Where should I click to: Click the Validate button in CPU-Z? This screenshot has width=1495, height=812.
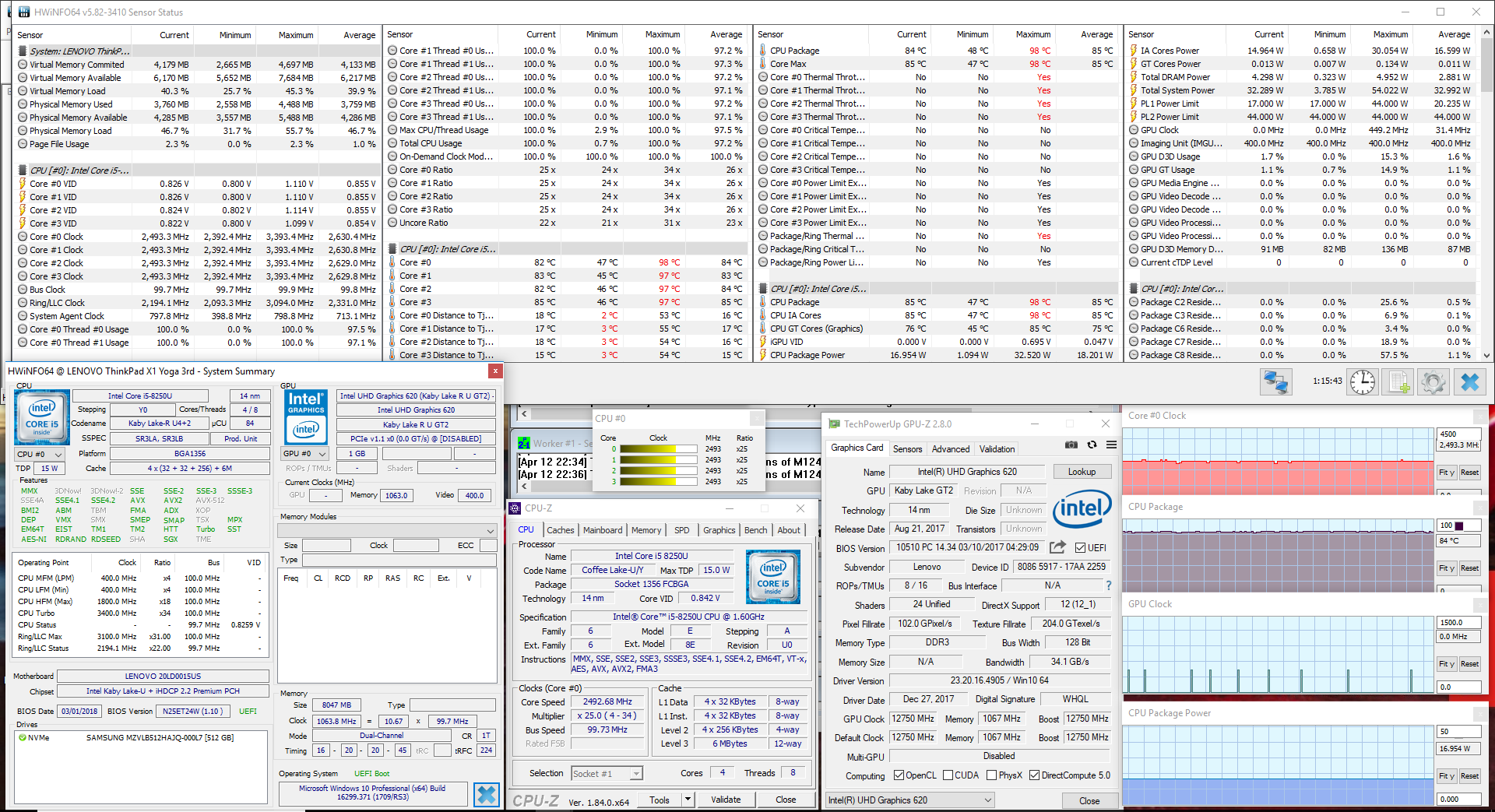(x=726, y=800)
